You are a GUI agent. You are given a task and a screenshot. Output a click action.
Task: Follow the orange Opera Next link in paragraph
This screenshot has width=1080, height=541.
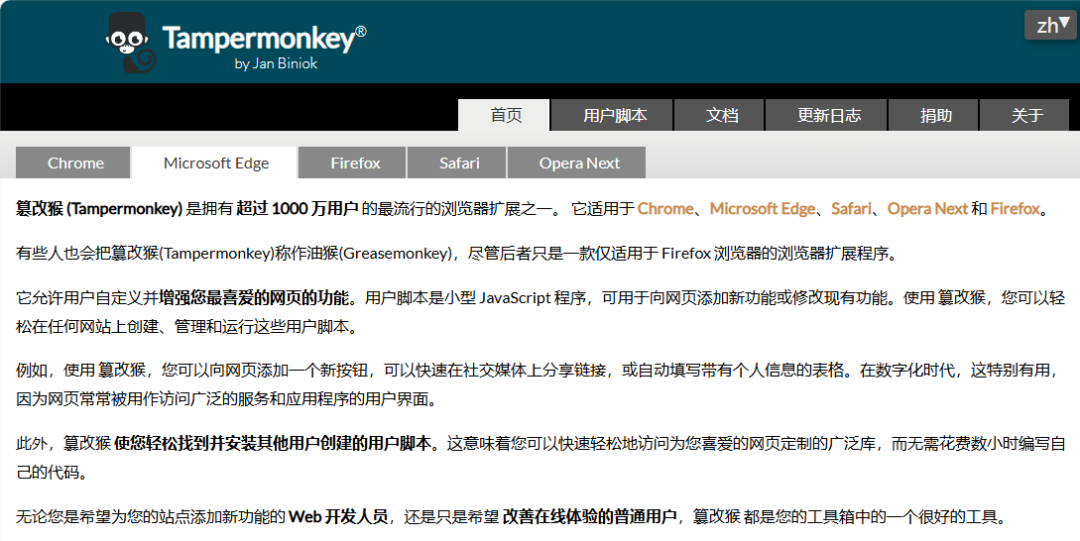coord(927,208)
